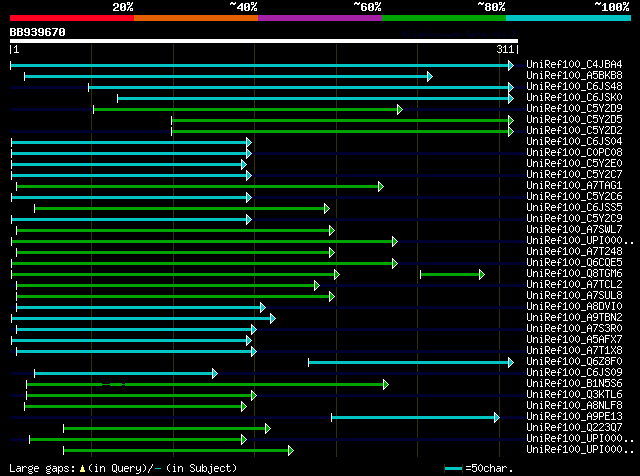The width and height of the screenshot is (640, 476).
Task: Open the UniRef100_C4JBA4 hit label
Action: click(574, 65)
